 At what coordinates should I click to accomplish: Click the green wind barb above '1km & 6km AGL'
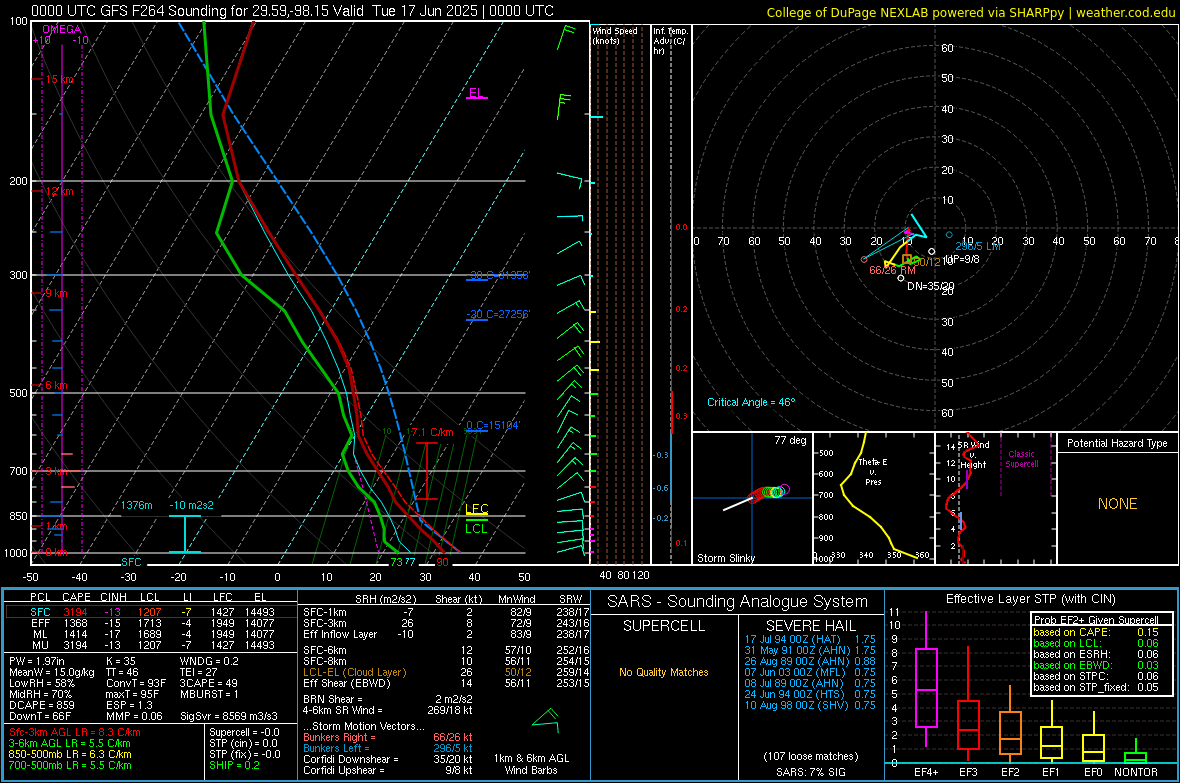tap(546, 719)
